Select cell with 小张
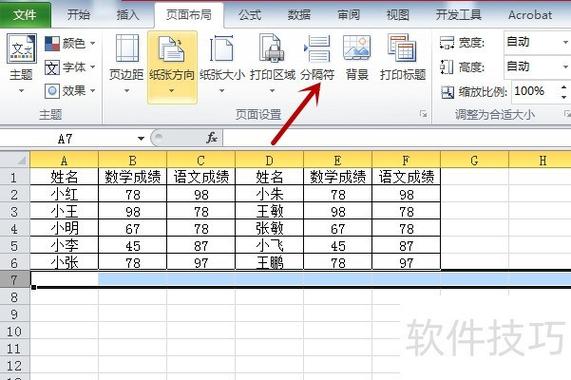This screenshot has width=571, height=380. click(64, 262)
